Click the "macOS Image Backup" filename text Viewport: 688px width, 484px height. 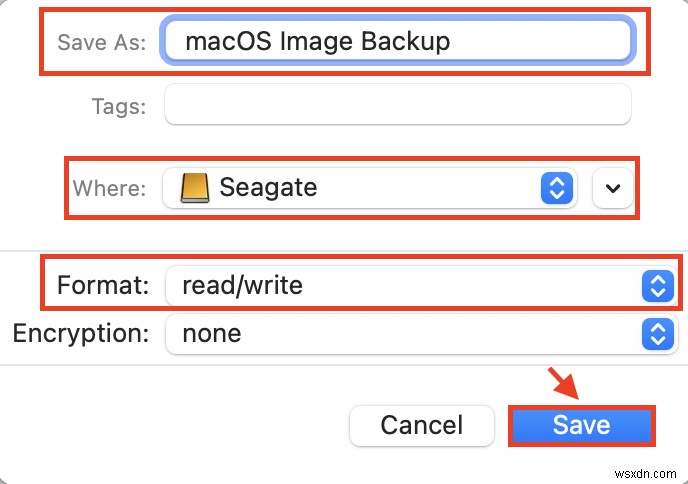(318, 41)
